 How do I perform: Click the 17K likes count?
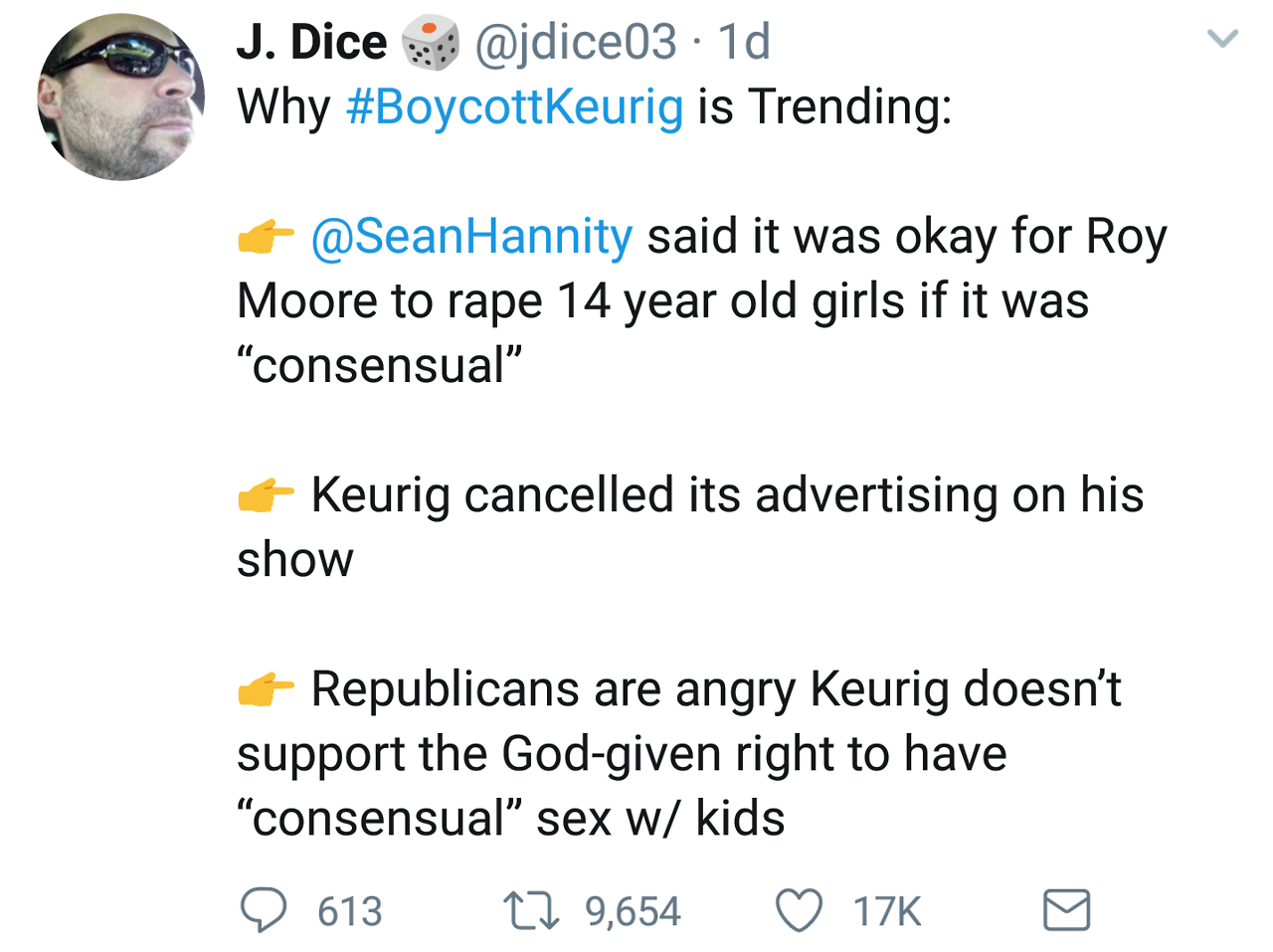[887, 911]
